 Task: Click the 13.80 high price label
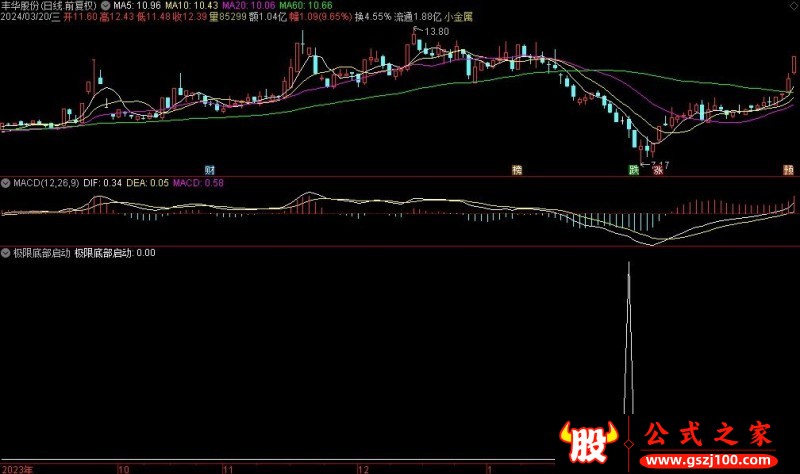(436, 32)
